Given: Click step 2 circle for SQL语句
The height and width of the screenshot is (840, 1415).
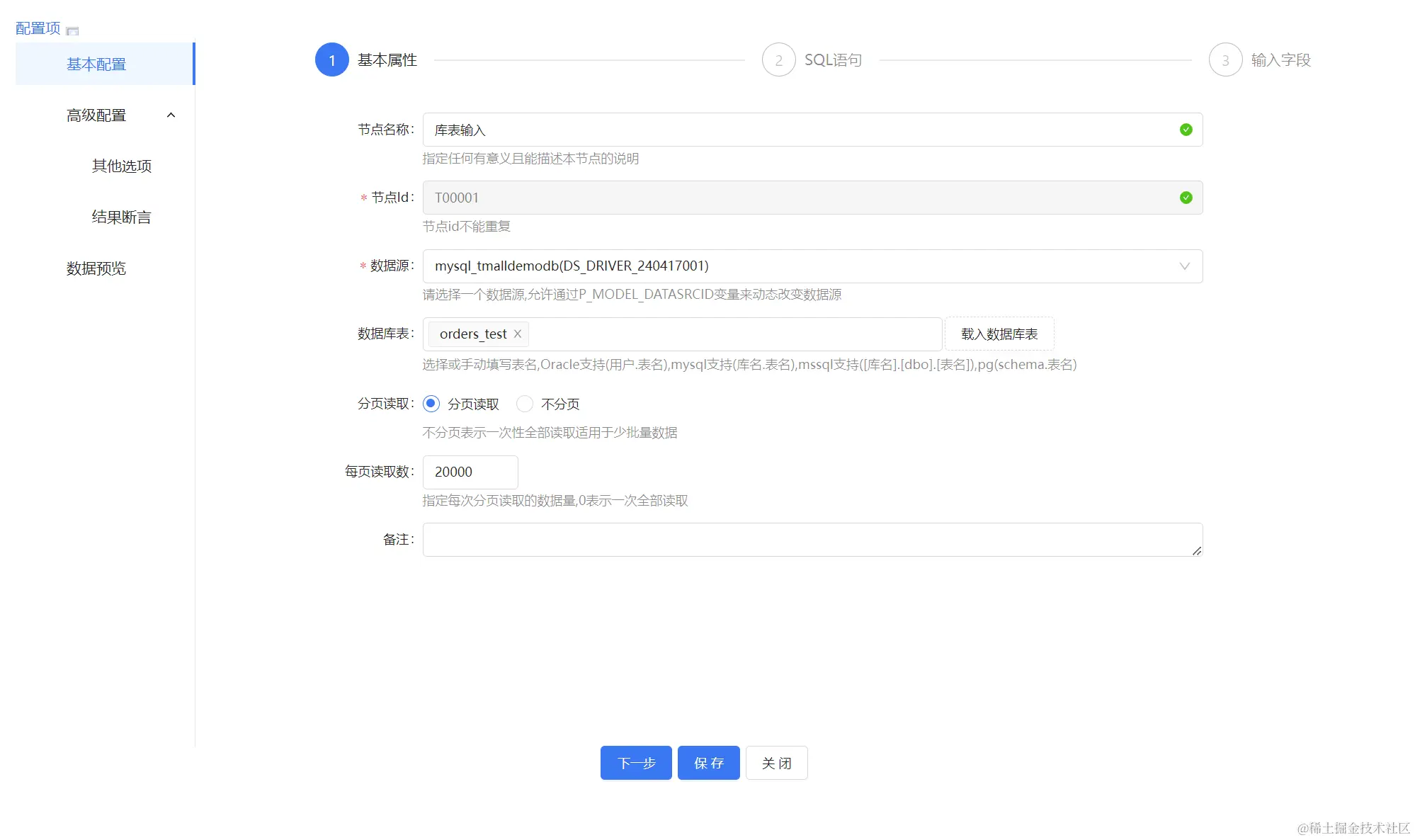Looking at the screenshot, I should [778, 60].
